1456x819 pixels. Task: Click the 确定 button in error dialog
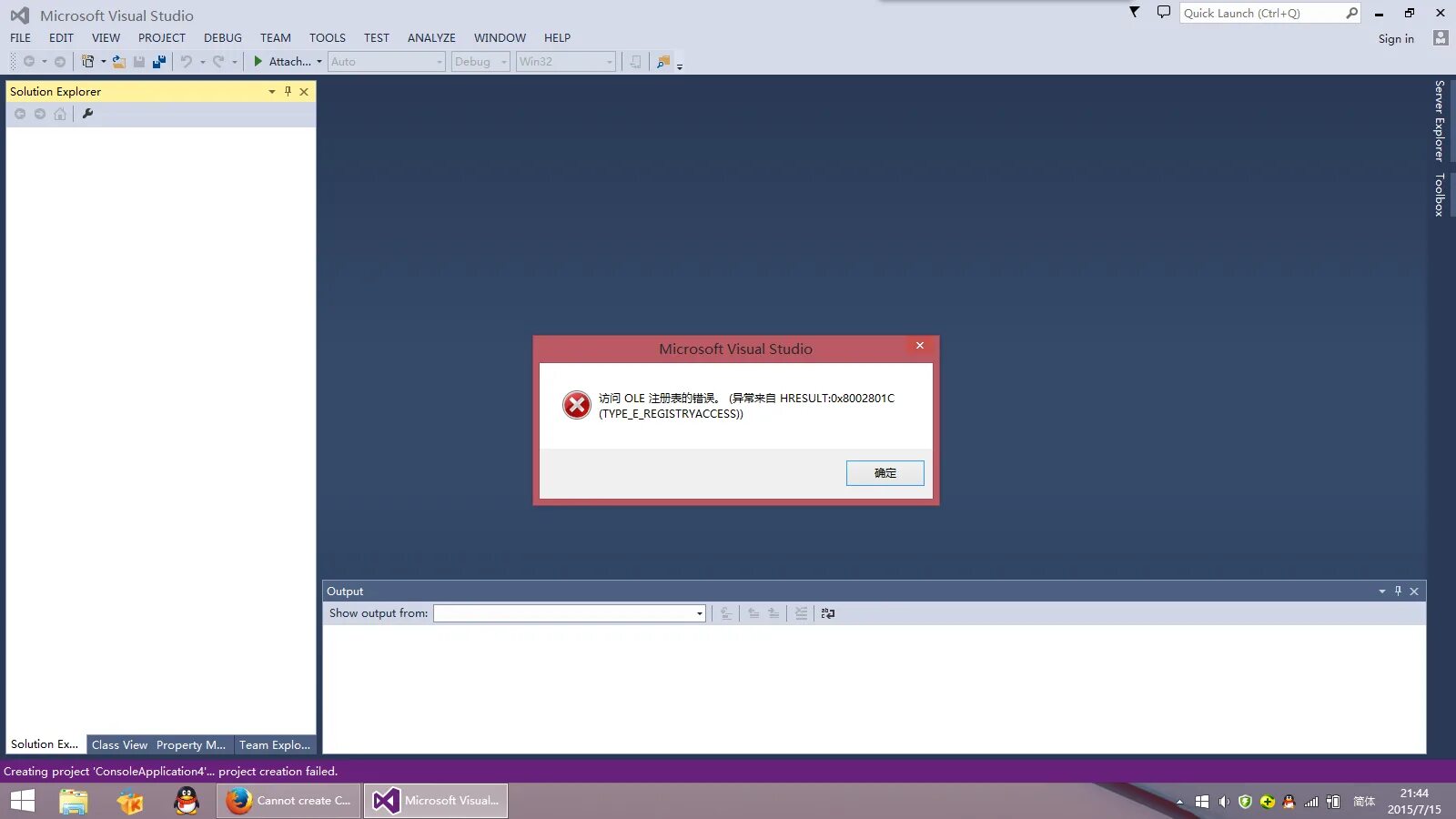point(885,473)
